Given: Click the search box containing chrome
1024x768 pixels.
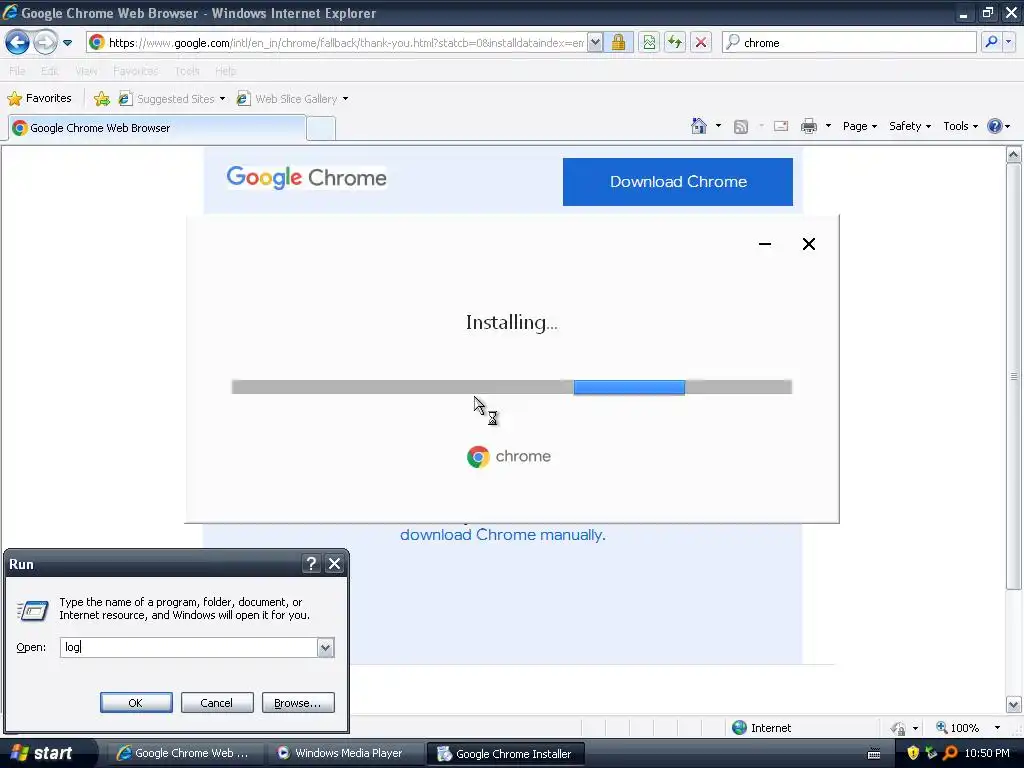Looking at the screenshot, I should pyautogui.click(x=850, y=43).
